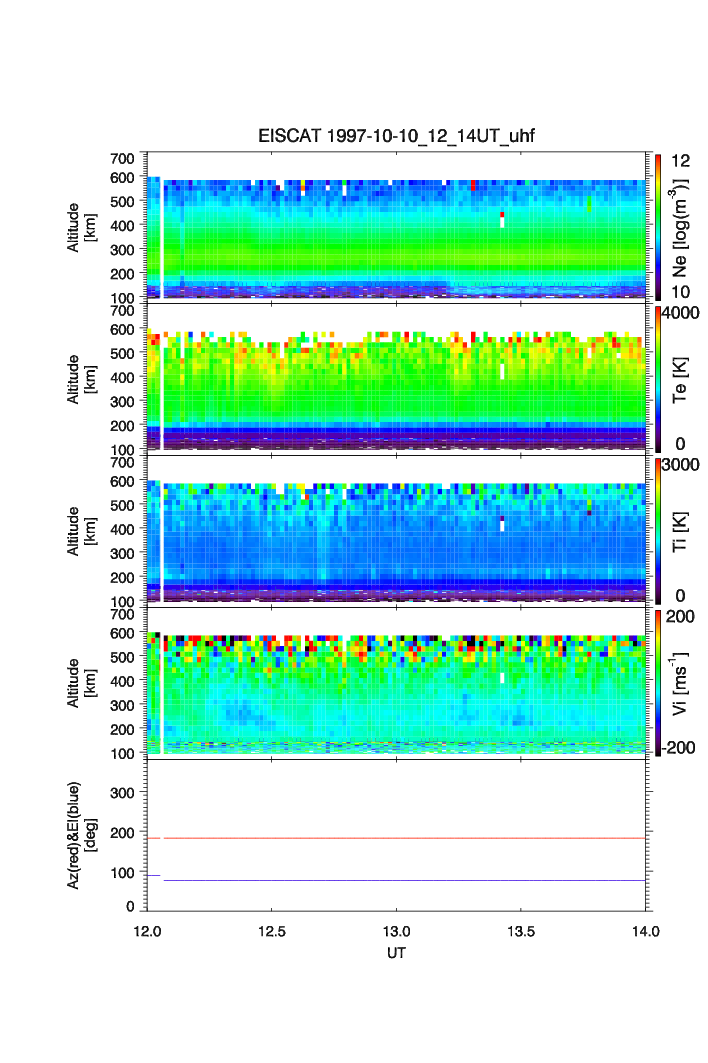
Task: Click the UT x-axis title
Action: [x=396, y=952]
